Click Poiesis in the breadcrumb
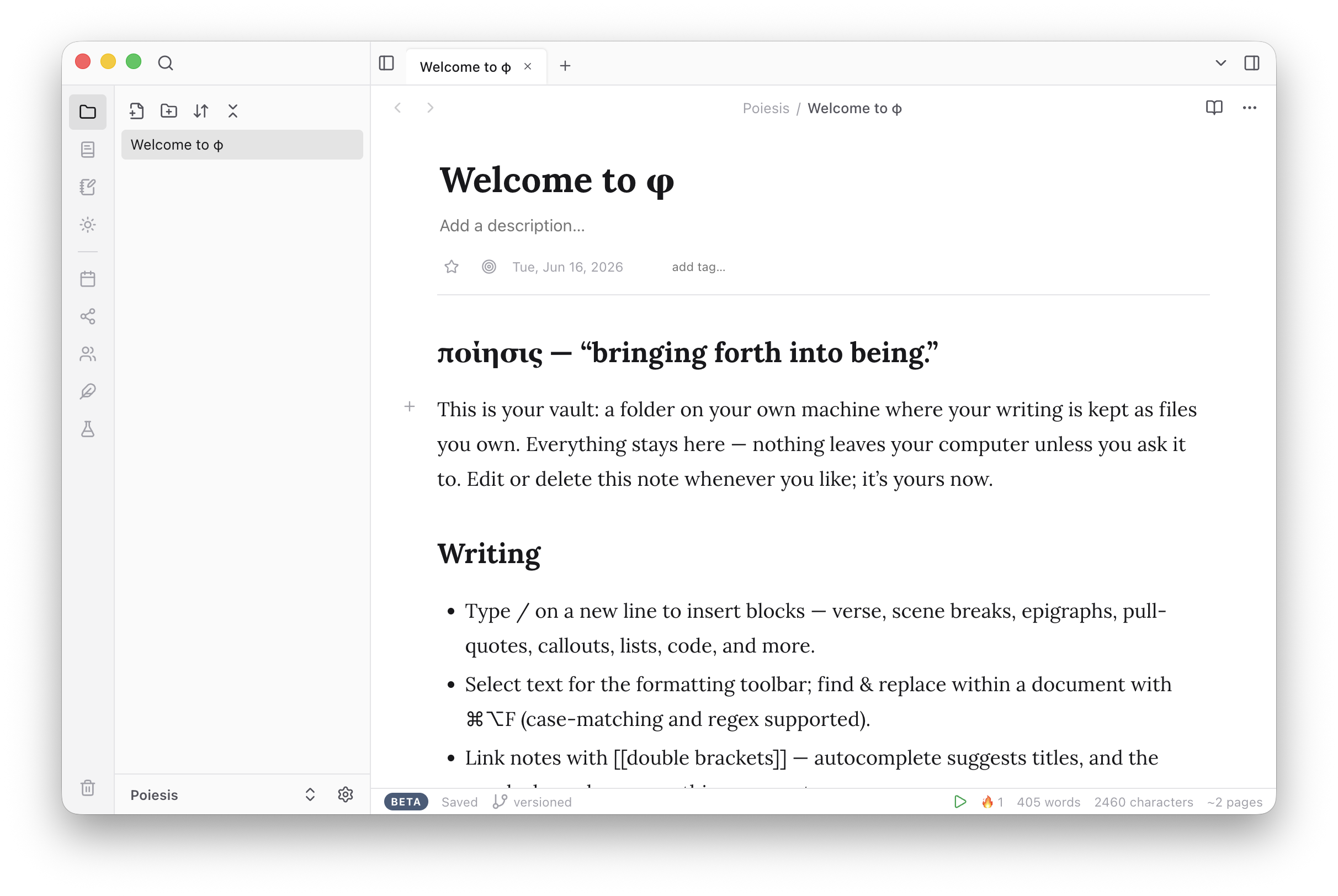Image resolution: width=1338 pixels, height=896 pixels. click(x=766, y=108)
